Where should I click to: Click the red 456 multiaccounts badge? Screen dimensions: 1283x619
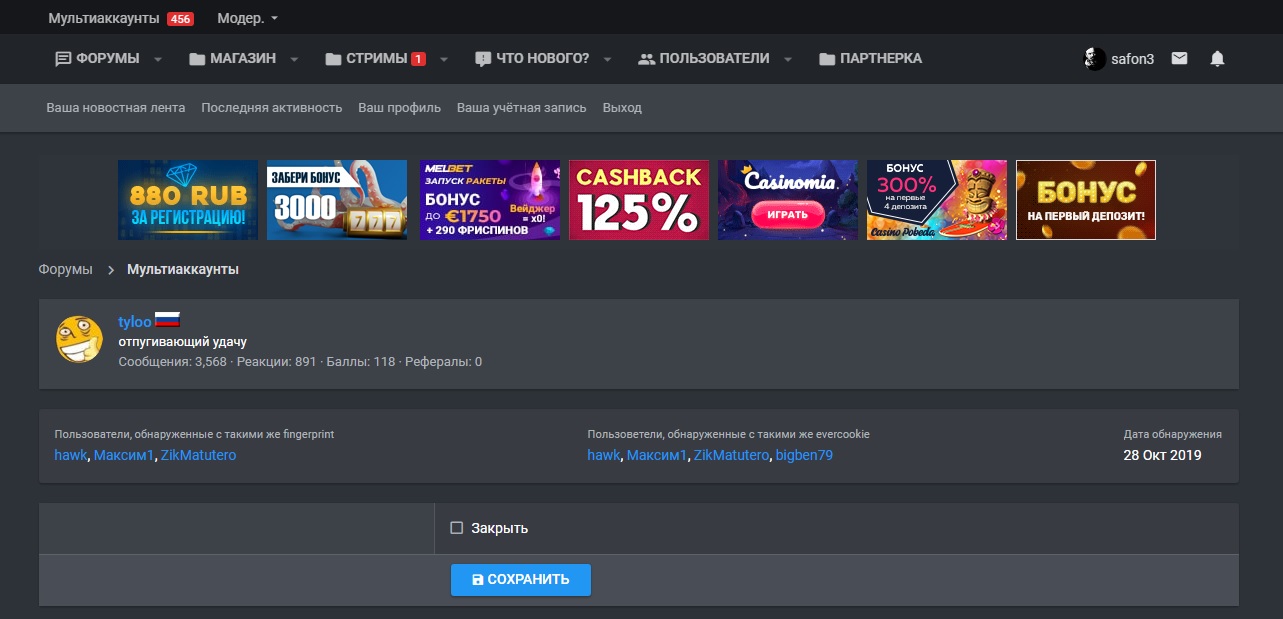coord(180,19)
